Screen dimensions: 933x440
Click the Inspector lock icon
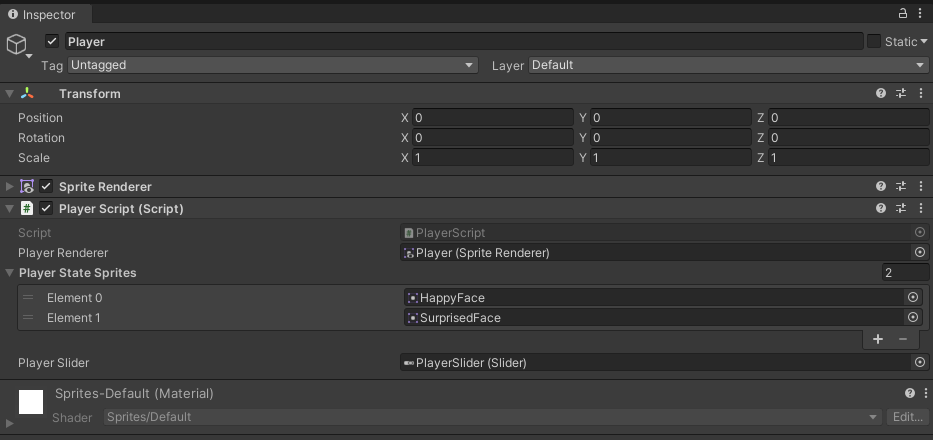tap(903, 13)
